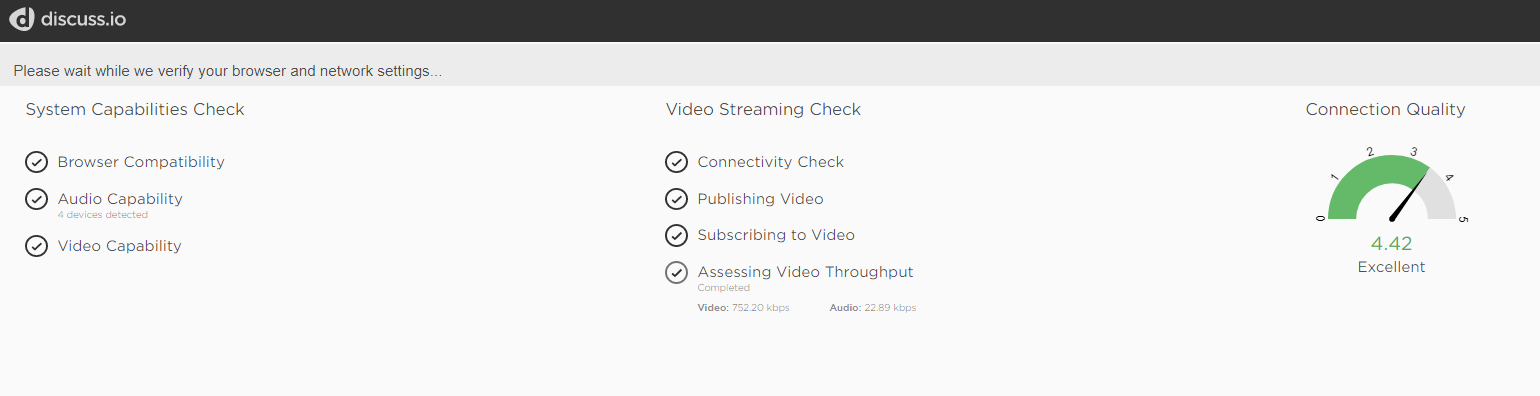Viewport: 1540px width, 396px height.
Task: Click the Excellent rating label
Action: click(1391, 267)
